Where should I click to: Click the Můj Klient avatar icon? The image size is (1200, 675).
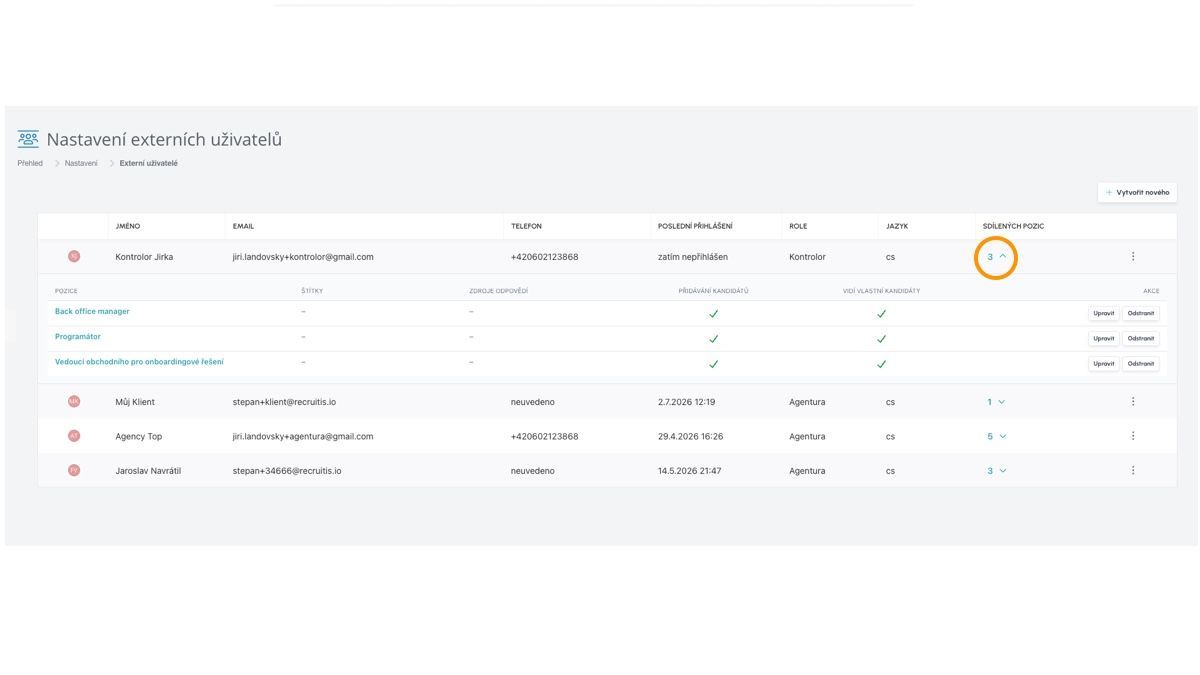point(74,402)
